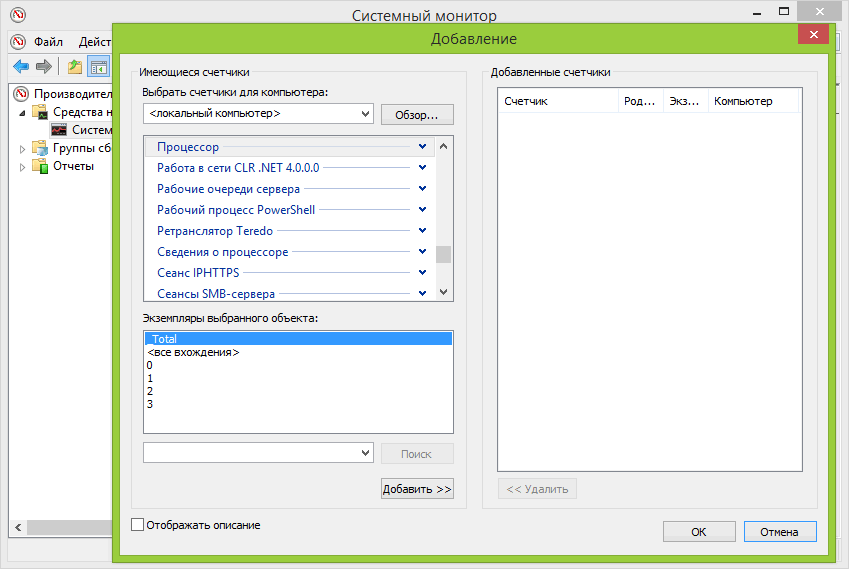Click the gray Forward arrow in toolbar
849x569 pixels.
[43, 67]
